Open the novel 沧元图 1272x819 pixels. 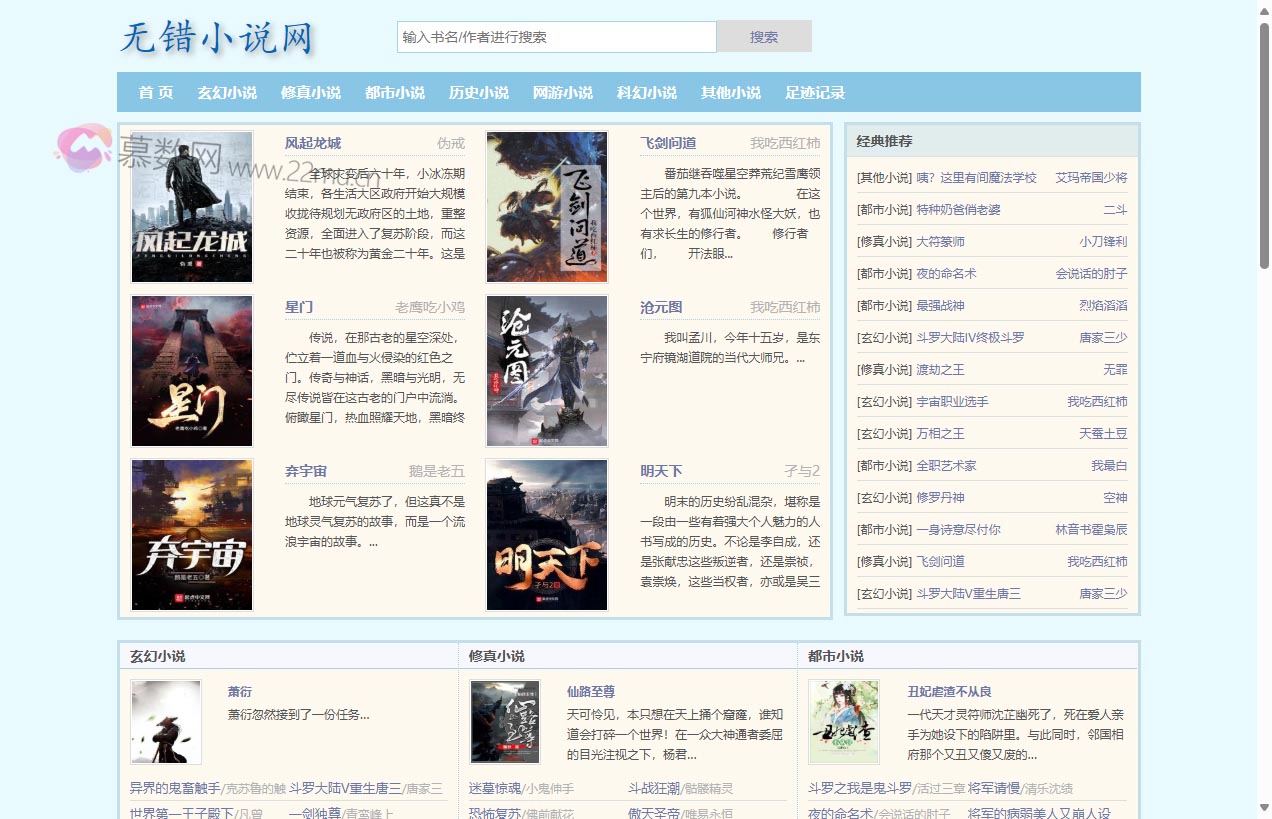[661, 307]
